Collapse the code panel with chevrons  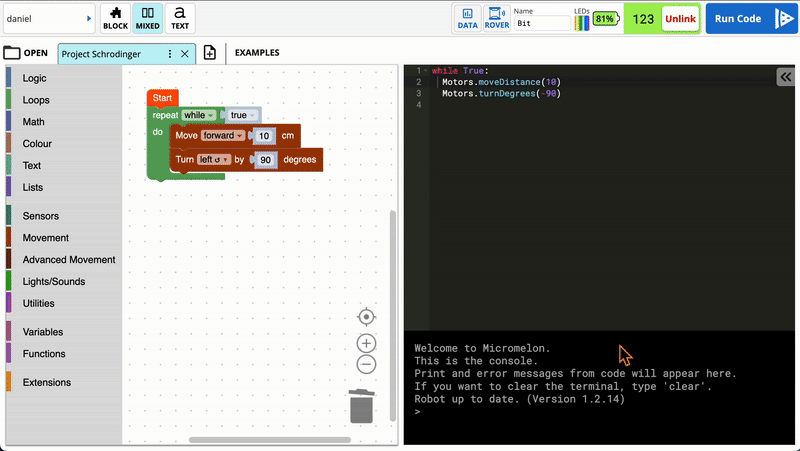(785, 78)
